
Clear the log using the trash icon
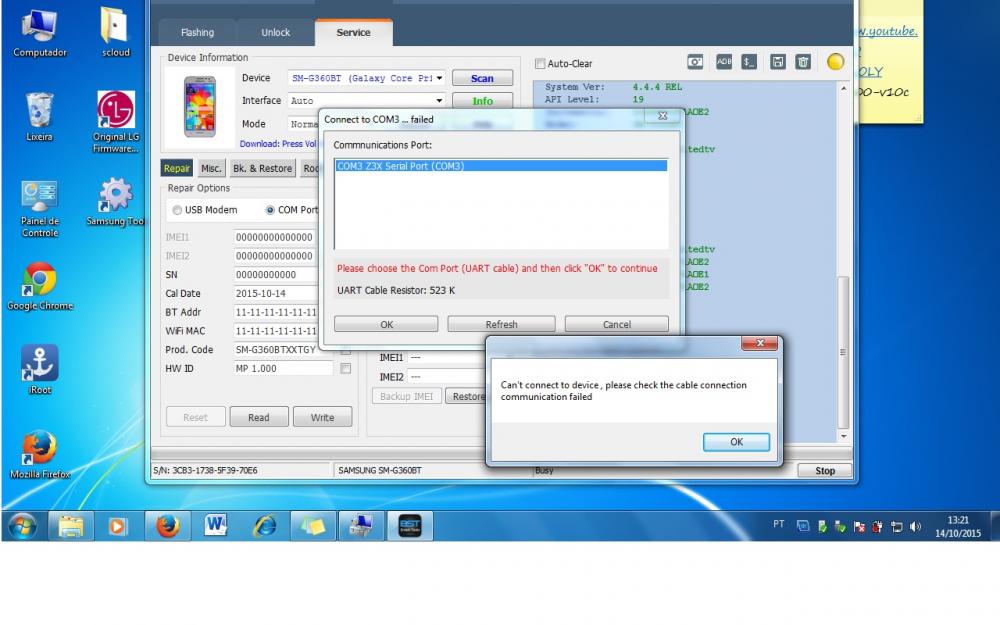tap(803, 62)
